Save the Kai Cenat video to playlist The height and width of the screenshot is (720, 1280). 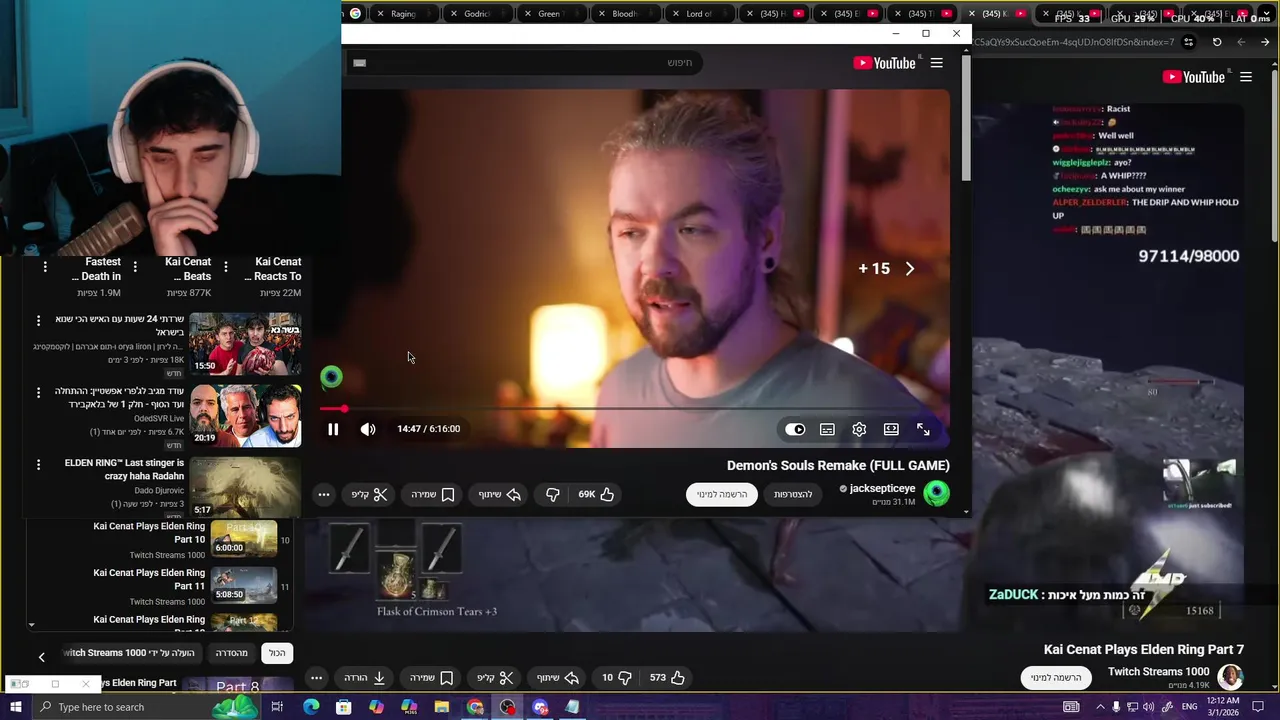point(432,677)
